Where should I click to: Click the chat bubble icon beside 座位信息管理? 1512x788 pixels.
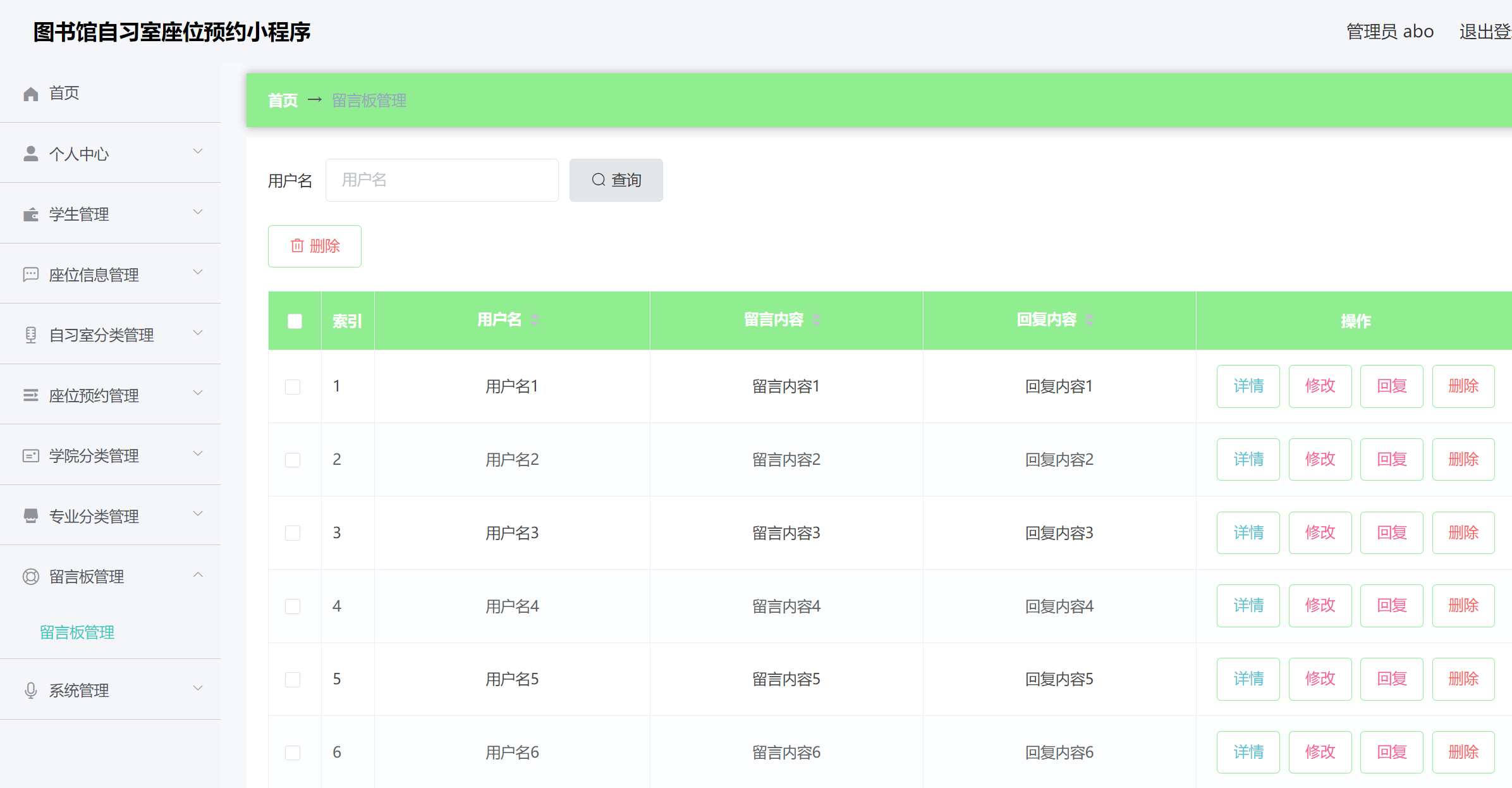coord(30,274)
